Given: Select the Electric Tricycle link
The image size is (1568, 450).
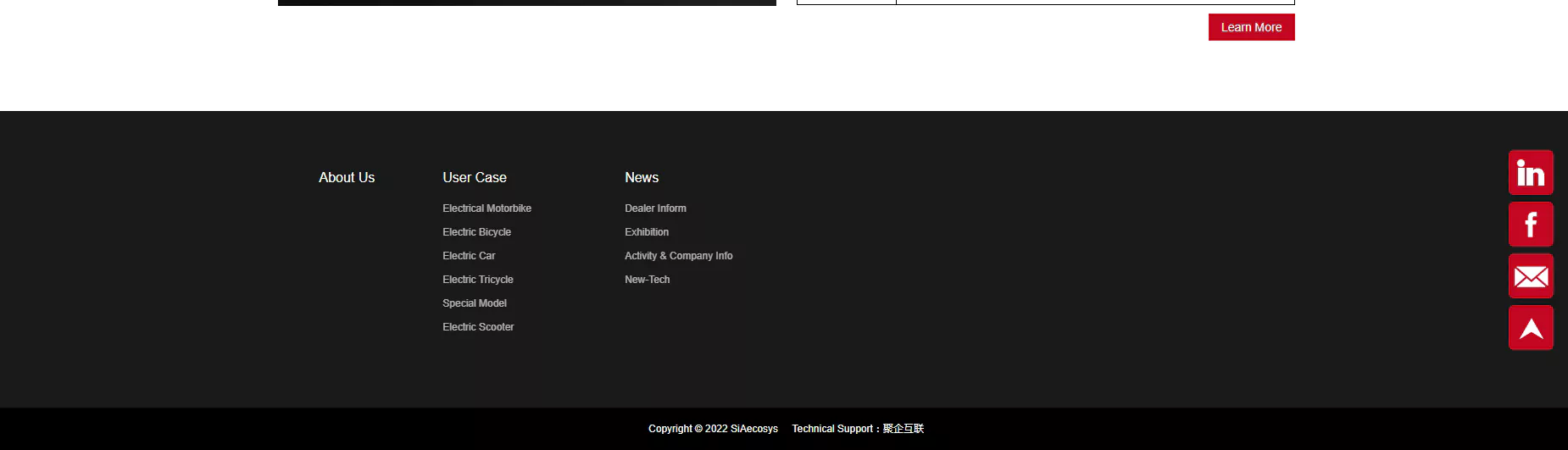Looking at the screenshot, I should (478, 280).
